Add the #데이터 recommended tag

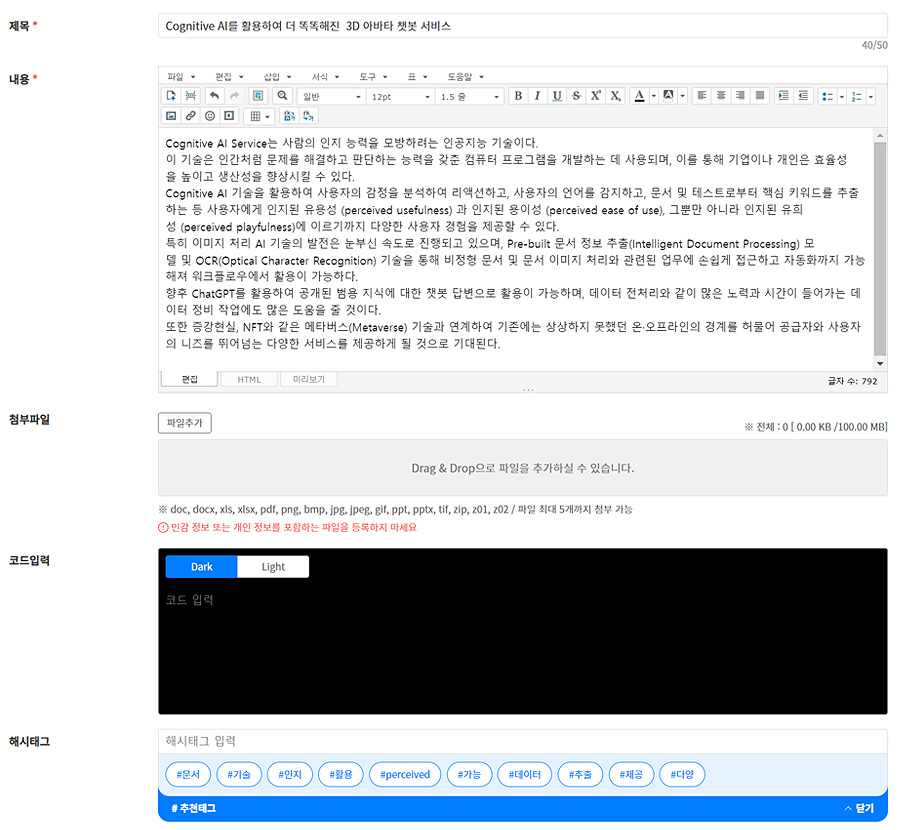coord(525,774)
